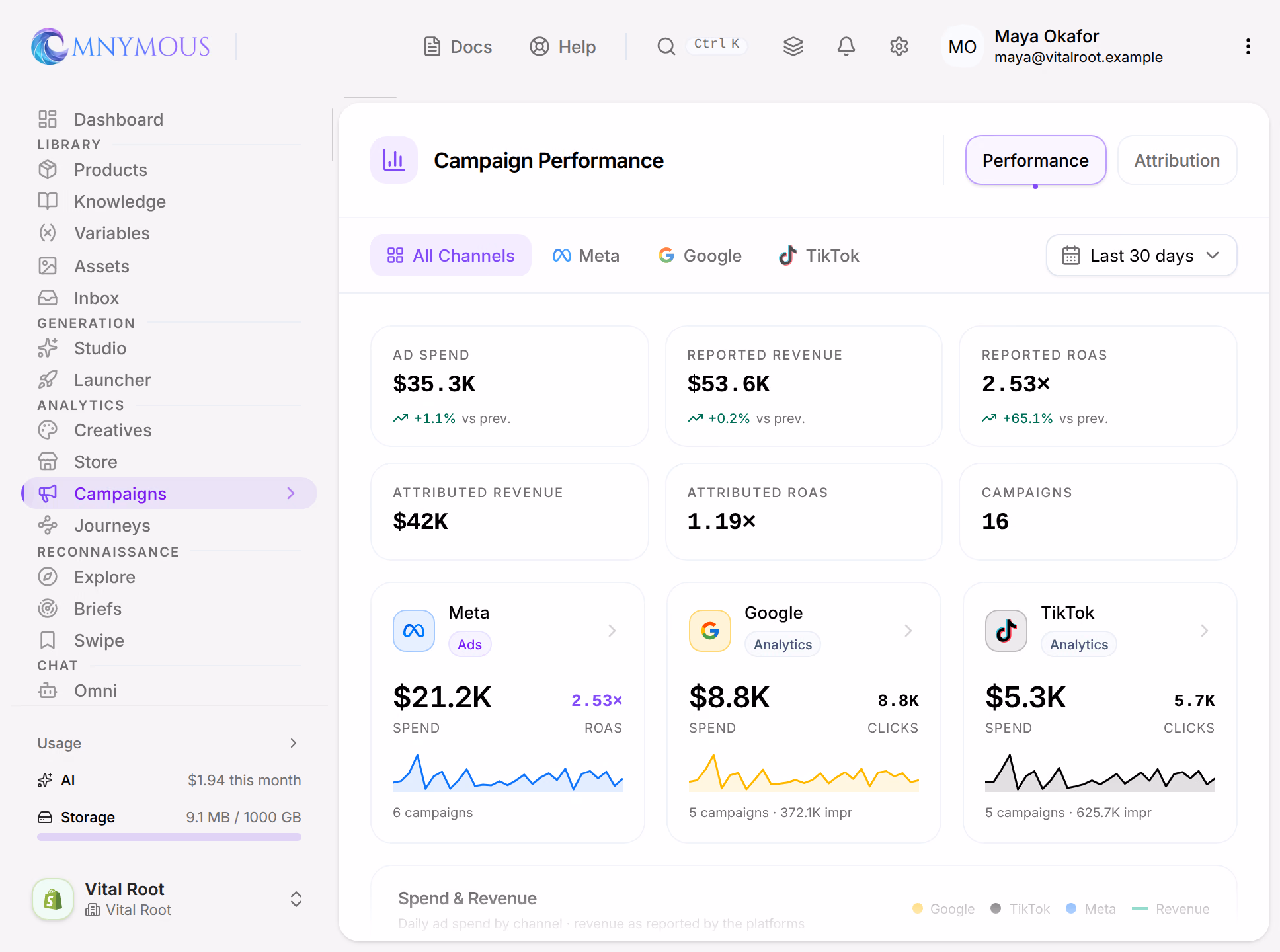Open notifications bell icon

(846, 46)
